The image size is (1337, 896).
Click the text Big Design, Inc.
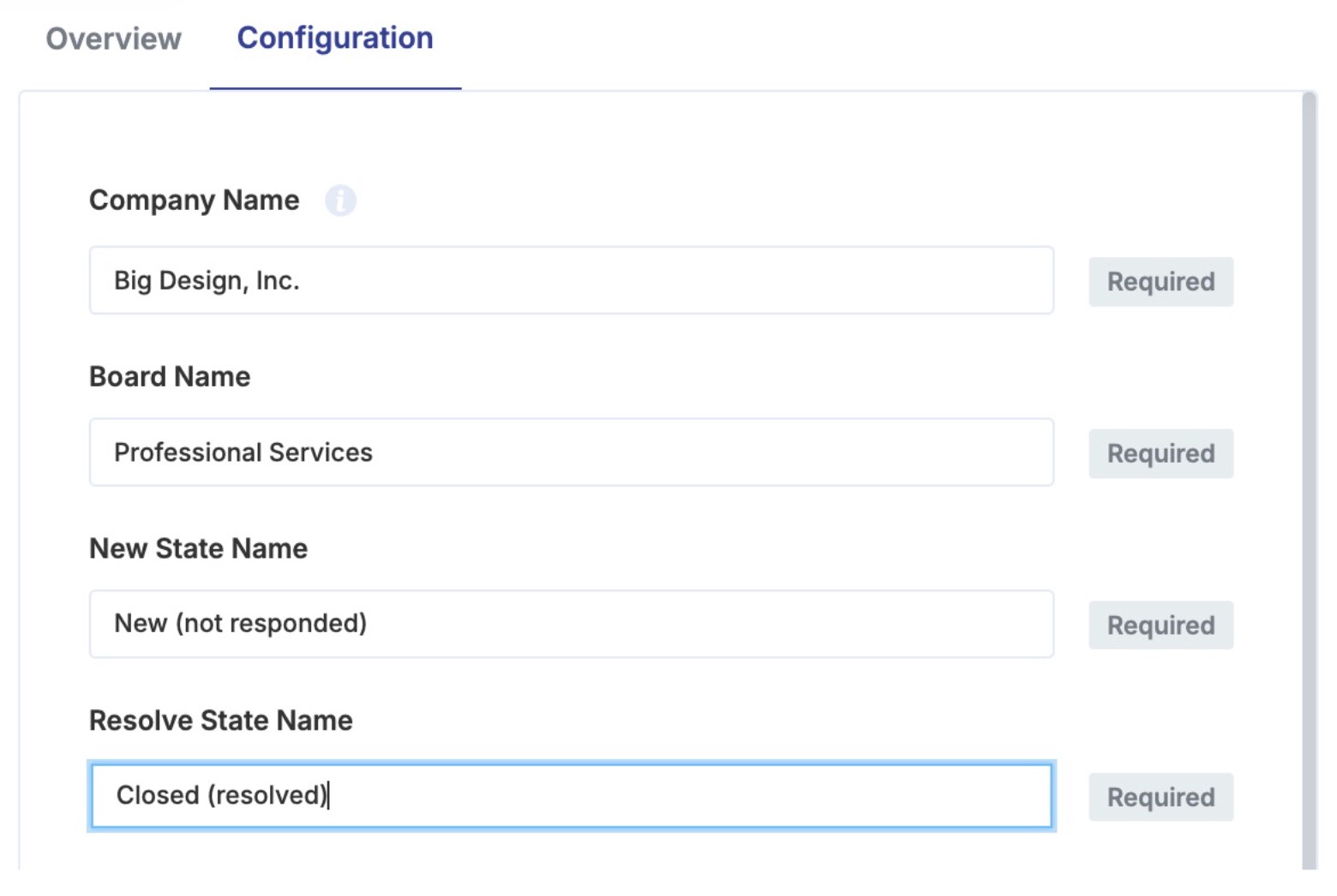pos(207,280)
